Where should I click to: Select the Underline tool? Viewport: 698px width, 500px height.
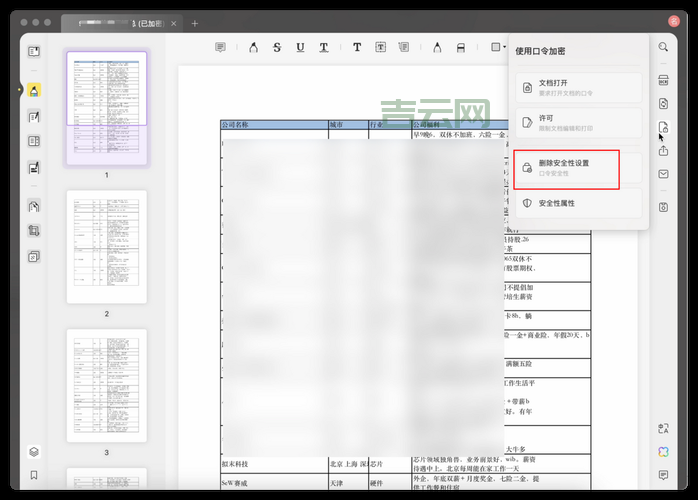coord(300,47)
